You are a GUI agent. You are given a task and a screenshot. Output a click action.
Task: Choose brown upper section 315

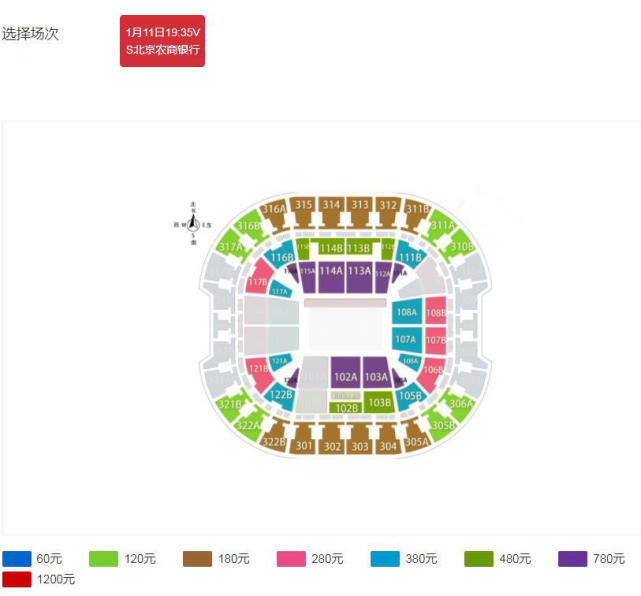[x=304, y=210]
